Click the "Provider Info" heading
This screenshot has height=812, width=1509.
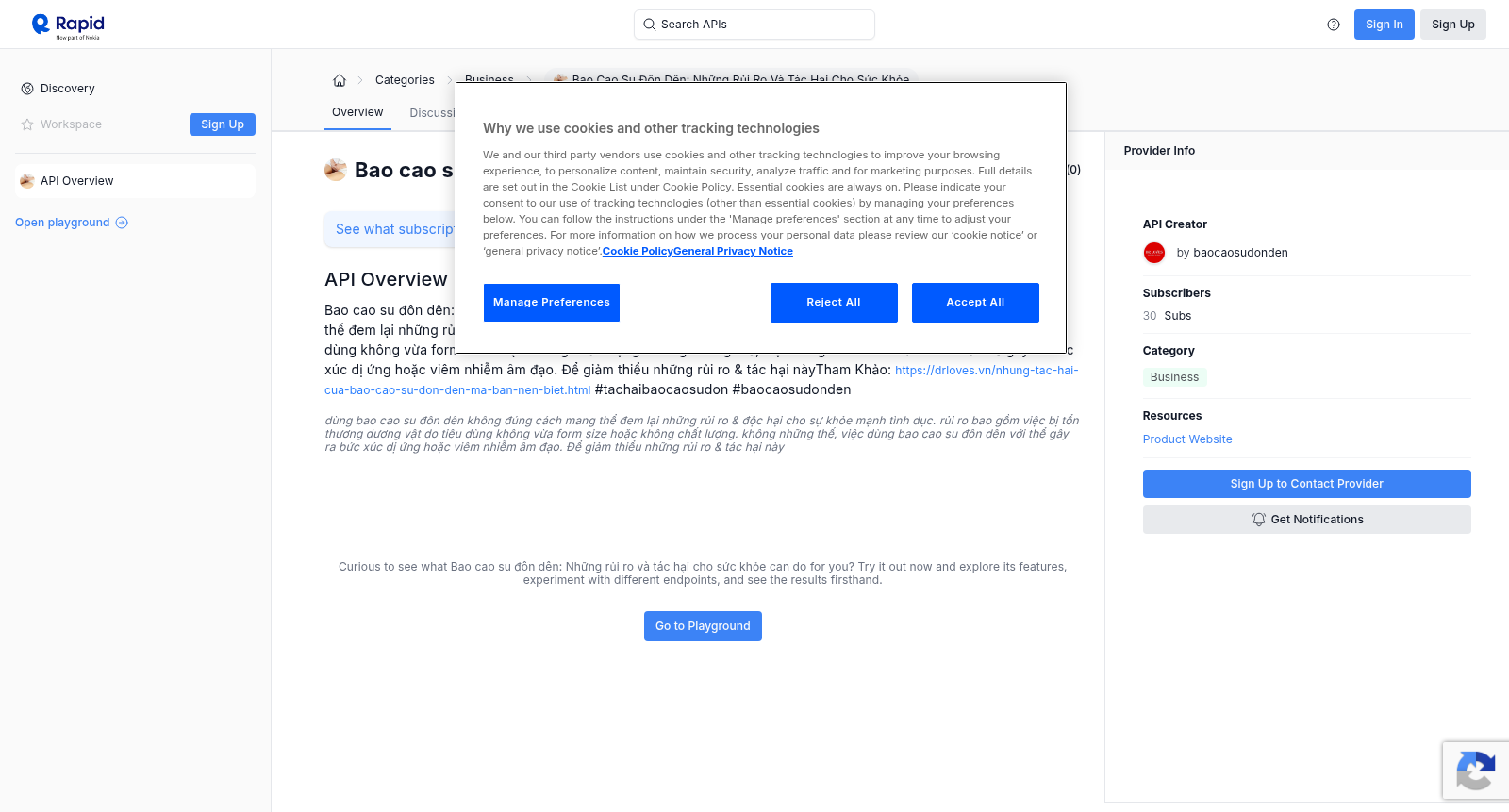(1159, 151)
